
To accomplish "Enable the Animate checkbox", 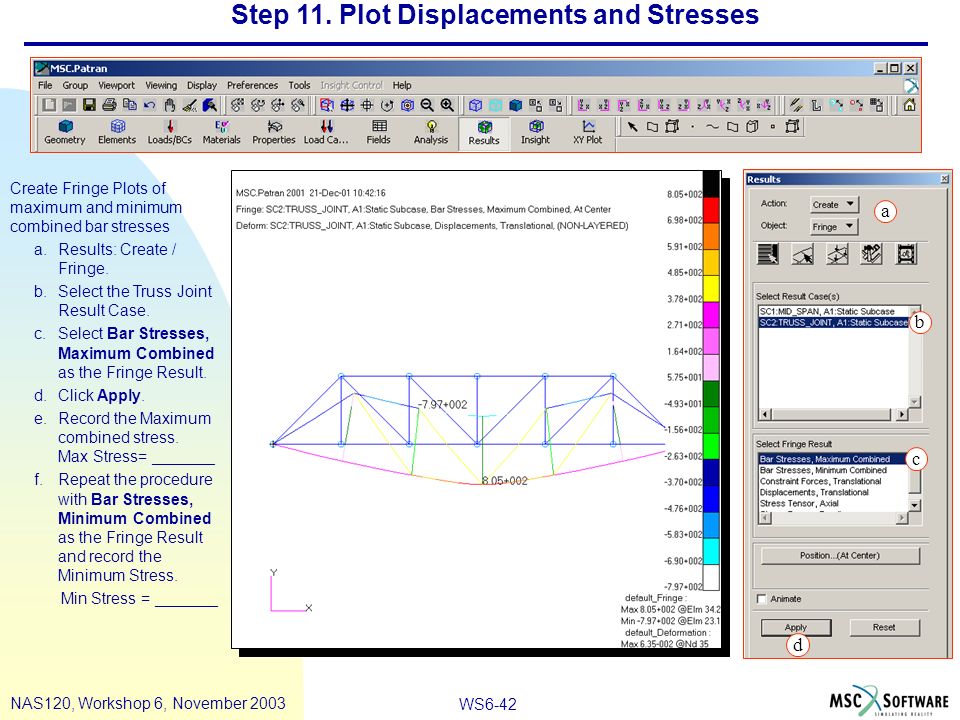I will tap(762, 599).
